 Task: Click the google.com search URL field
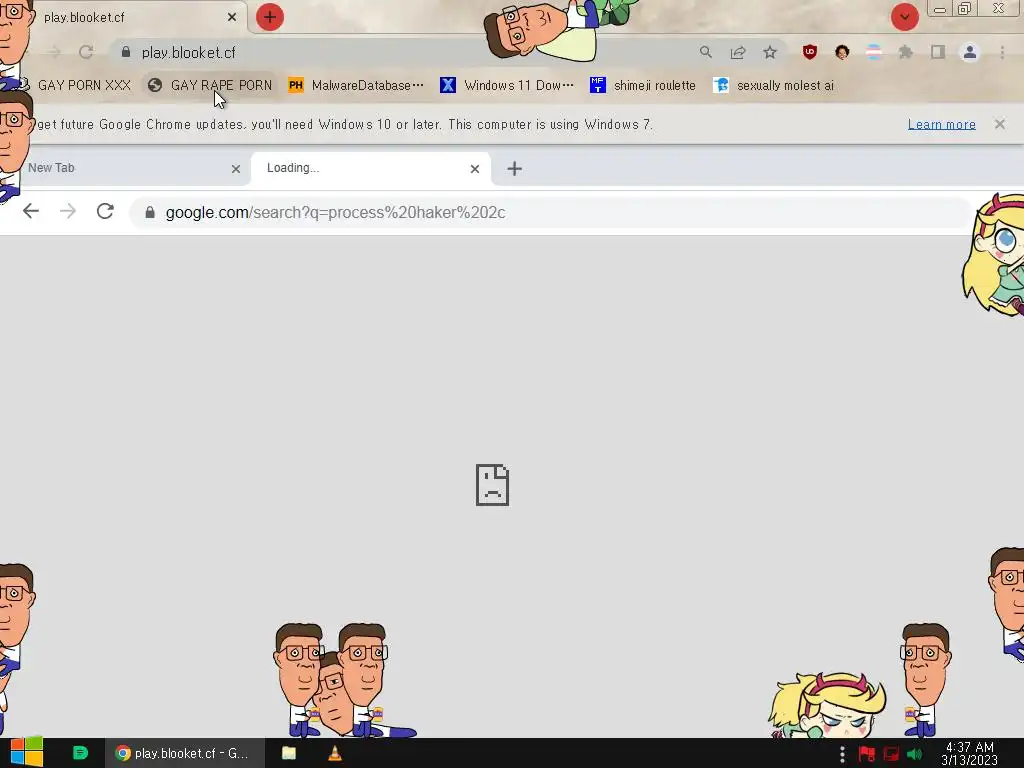550,212
